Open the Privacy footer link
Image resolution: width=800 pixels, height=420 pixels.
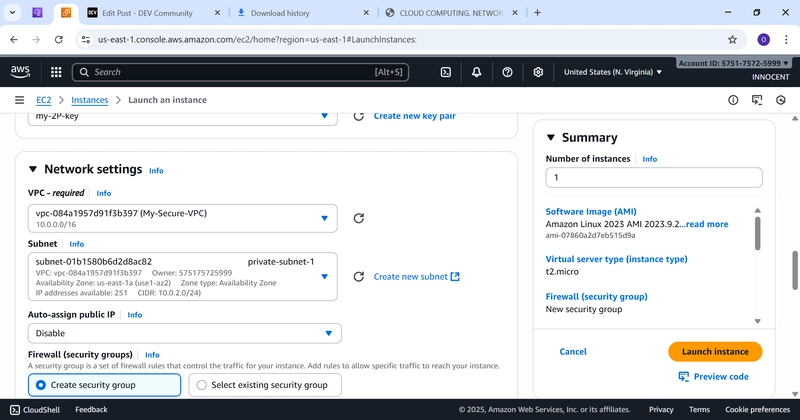tap(661, 410)
